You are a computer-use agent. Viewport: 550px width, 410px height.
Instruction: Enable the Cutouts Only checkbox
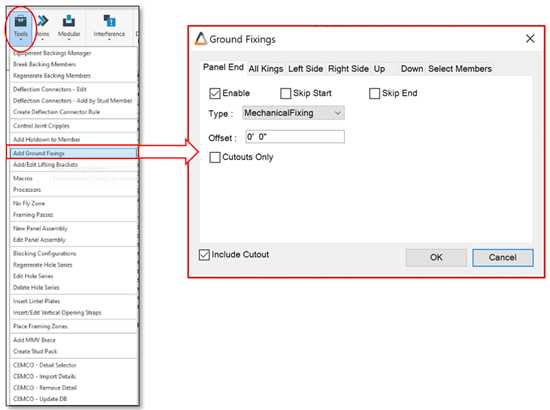click(x=215, y=157)
